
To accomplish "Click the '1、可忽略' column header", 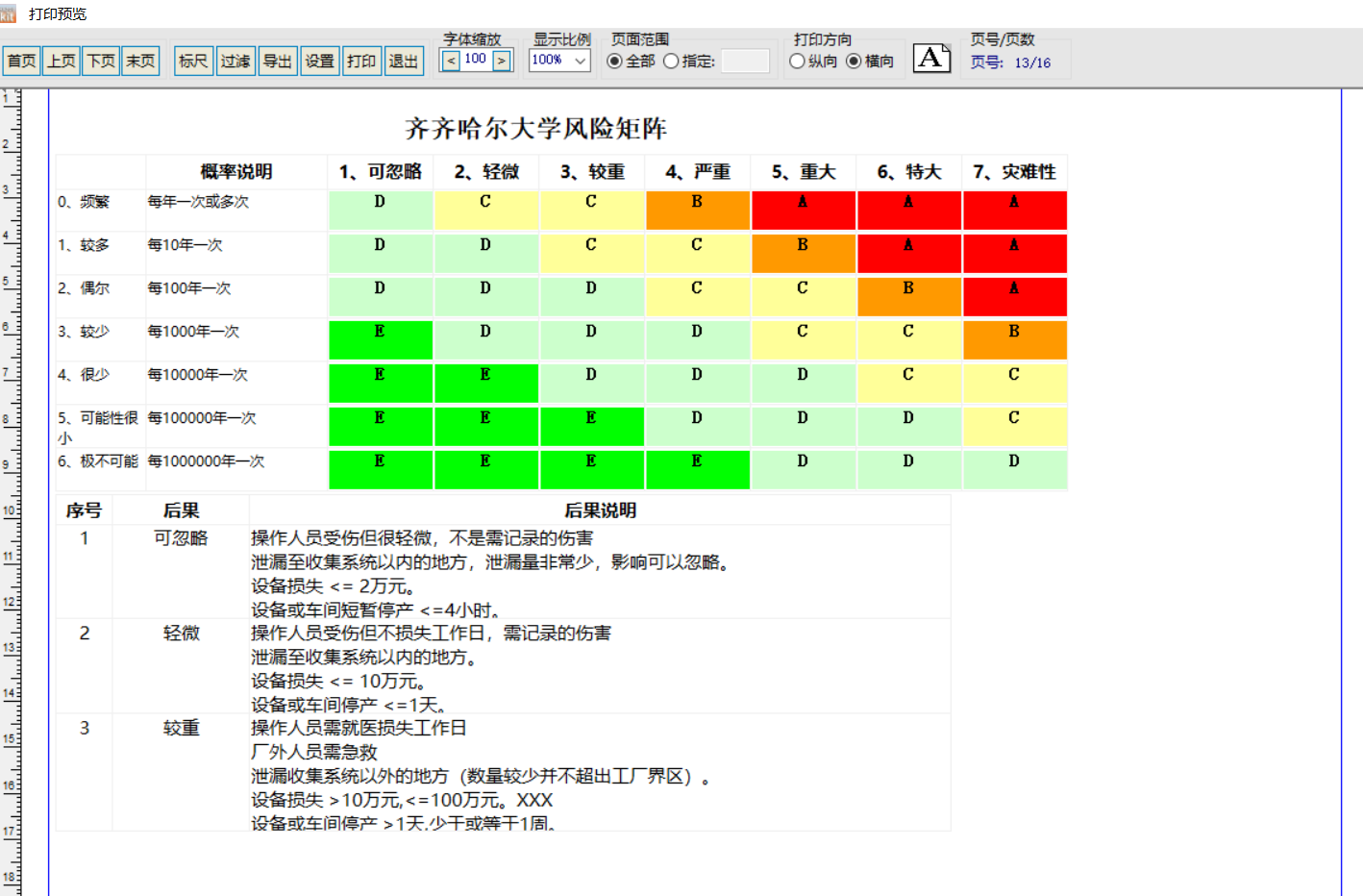I will (x=381, y=172).
